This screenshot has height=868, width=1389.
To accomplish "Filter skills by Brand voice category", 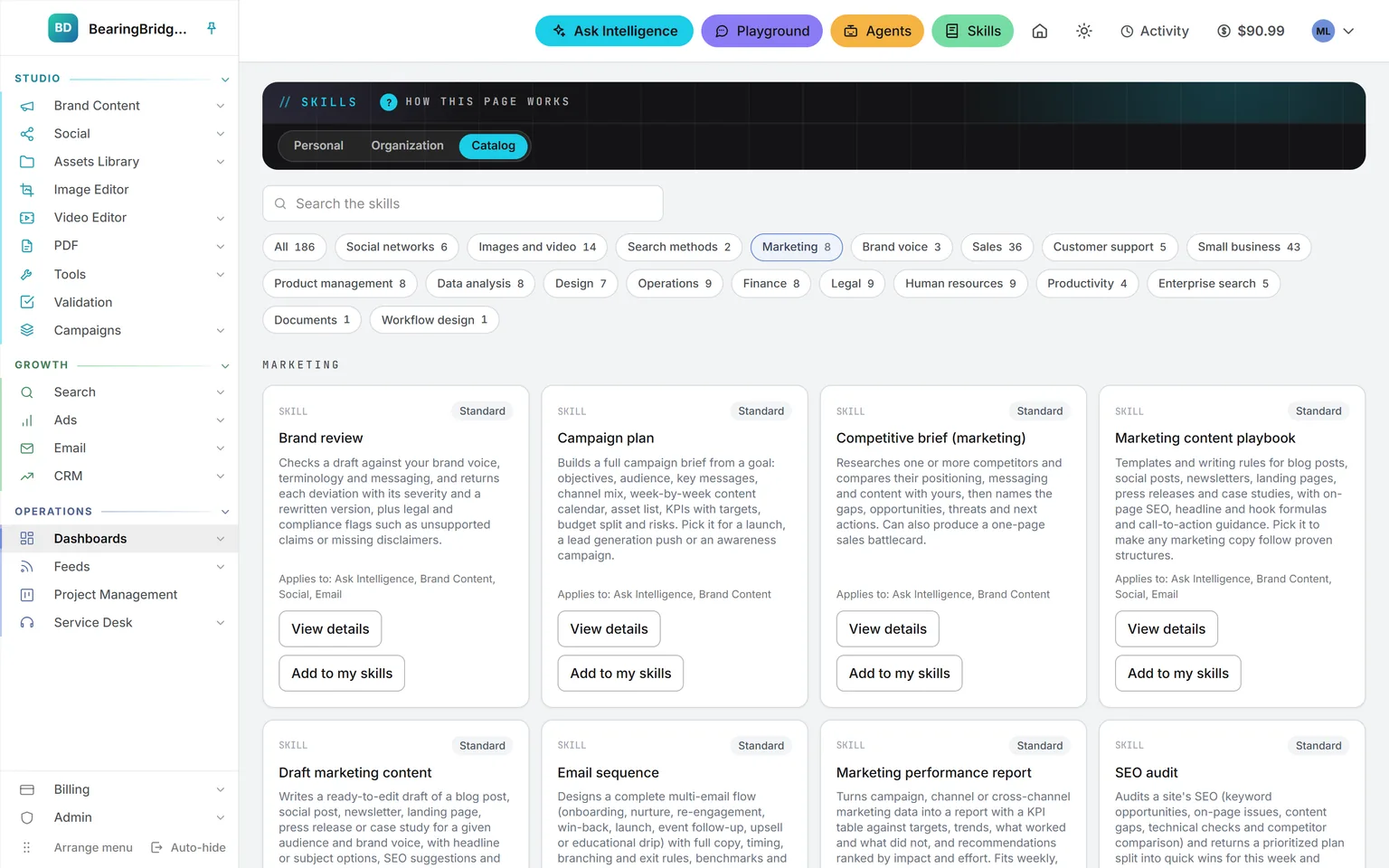I will tap(902, 247).
